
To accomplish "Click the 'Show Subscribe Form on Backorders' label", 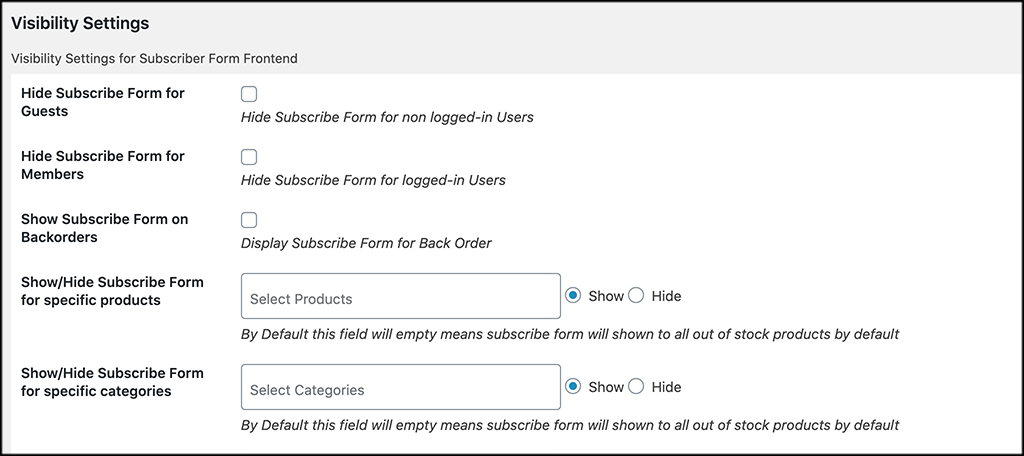I will pyautogui.click(x=104, y=228).
